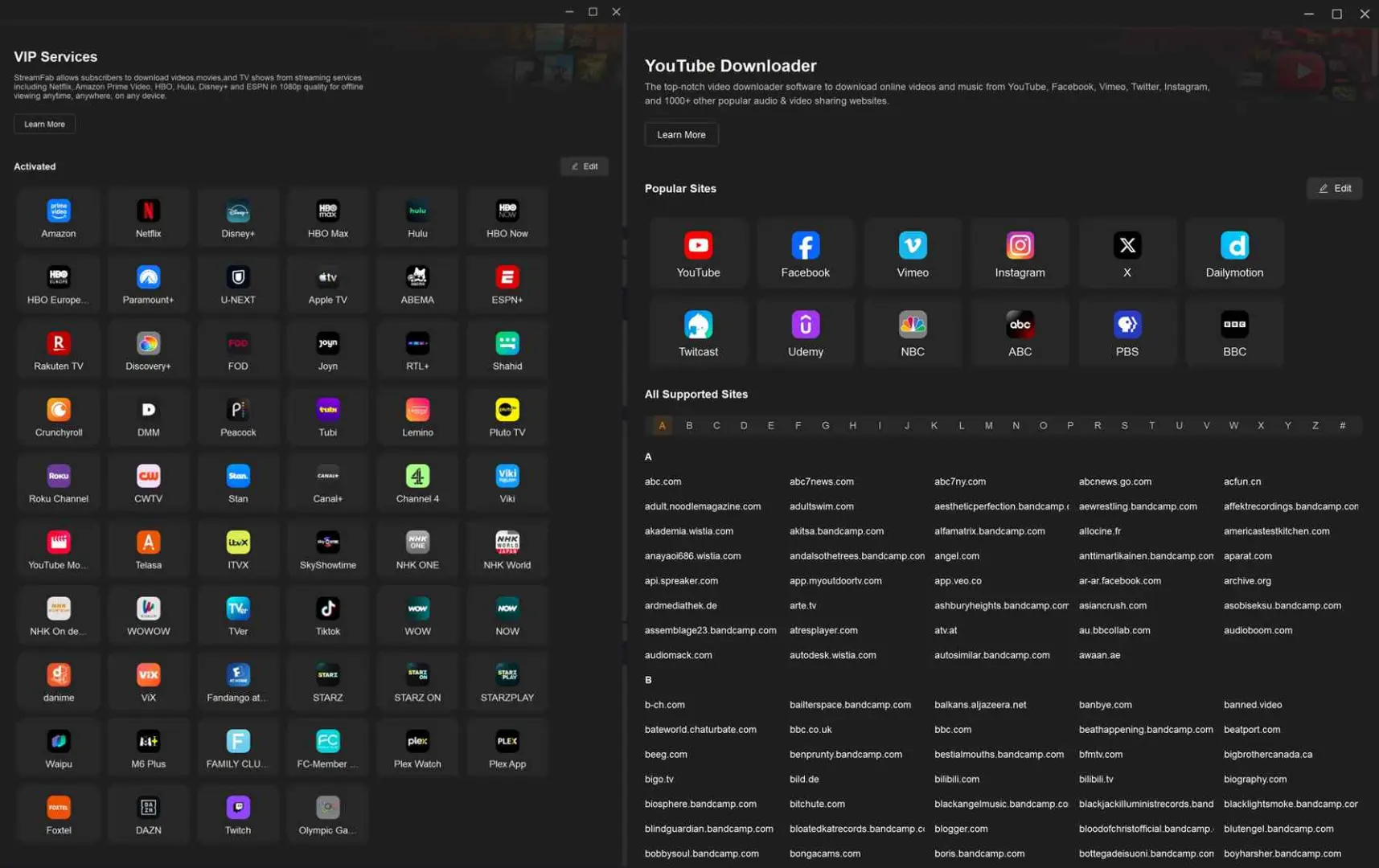This screenshot has height=868, width=1379.
Task: Edit the Popular Sites list
Action: 1335,188
